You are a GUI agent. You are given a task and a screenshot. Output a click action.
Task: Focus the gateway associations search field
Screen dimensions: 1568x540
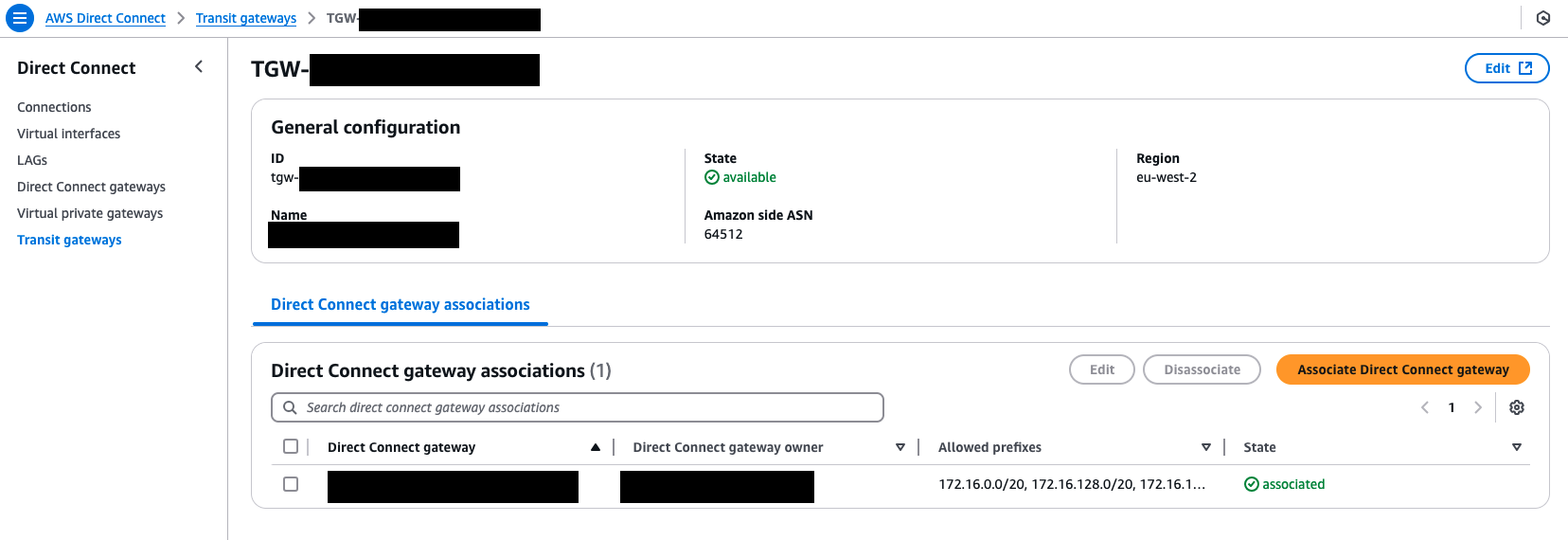(578, 407)
